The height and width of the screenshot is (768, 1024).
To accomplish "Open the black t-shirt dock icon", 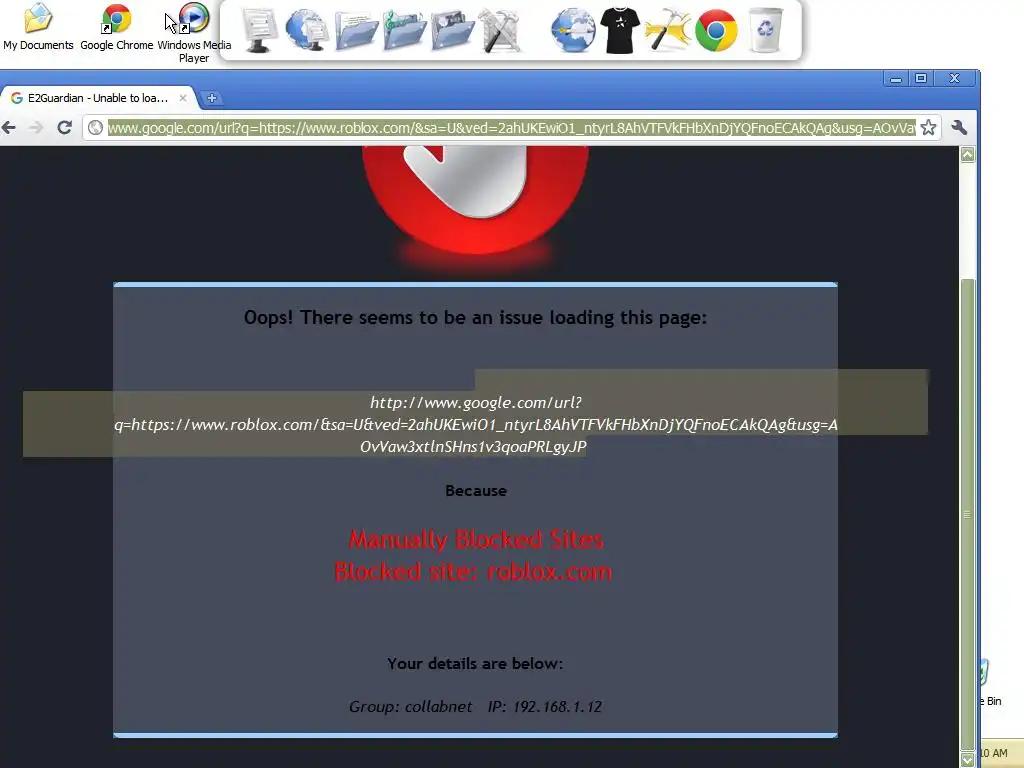I will click(620, 30).
